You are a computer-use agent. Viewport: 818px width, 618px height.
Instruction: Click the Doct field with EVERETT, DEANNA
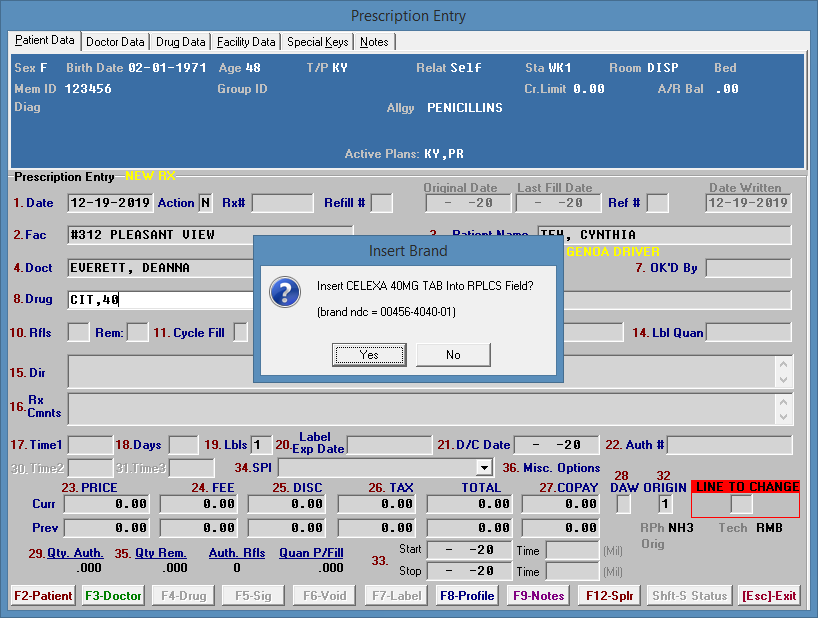pos(160,268)
